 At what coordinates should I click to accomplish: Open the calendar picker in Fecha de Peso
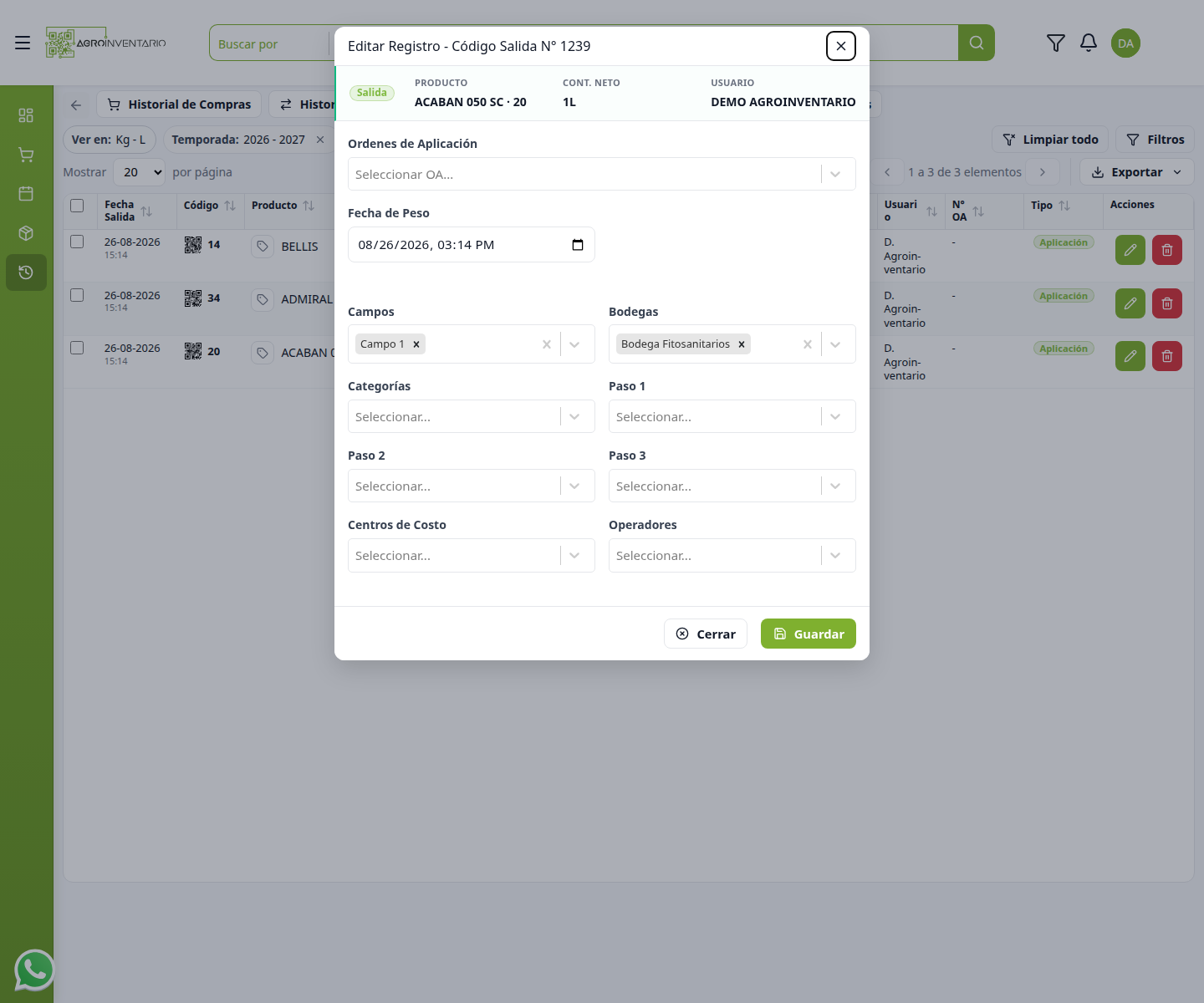(x=578, y=245)
